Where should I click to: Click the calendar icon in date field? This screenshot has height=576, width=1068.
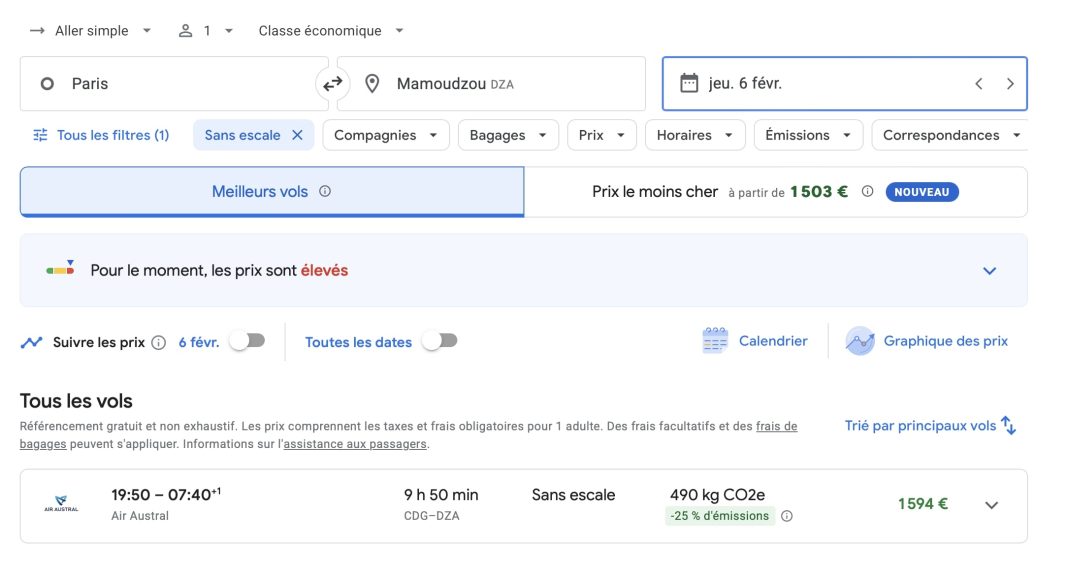(689, 84)
